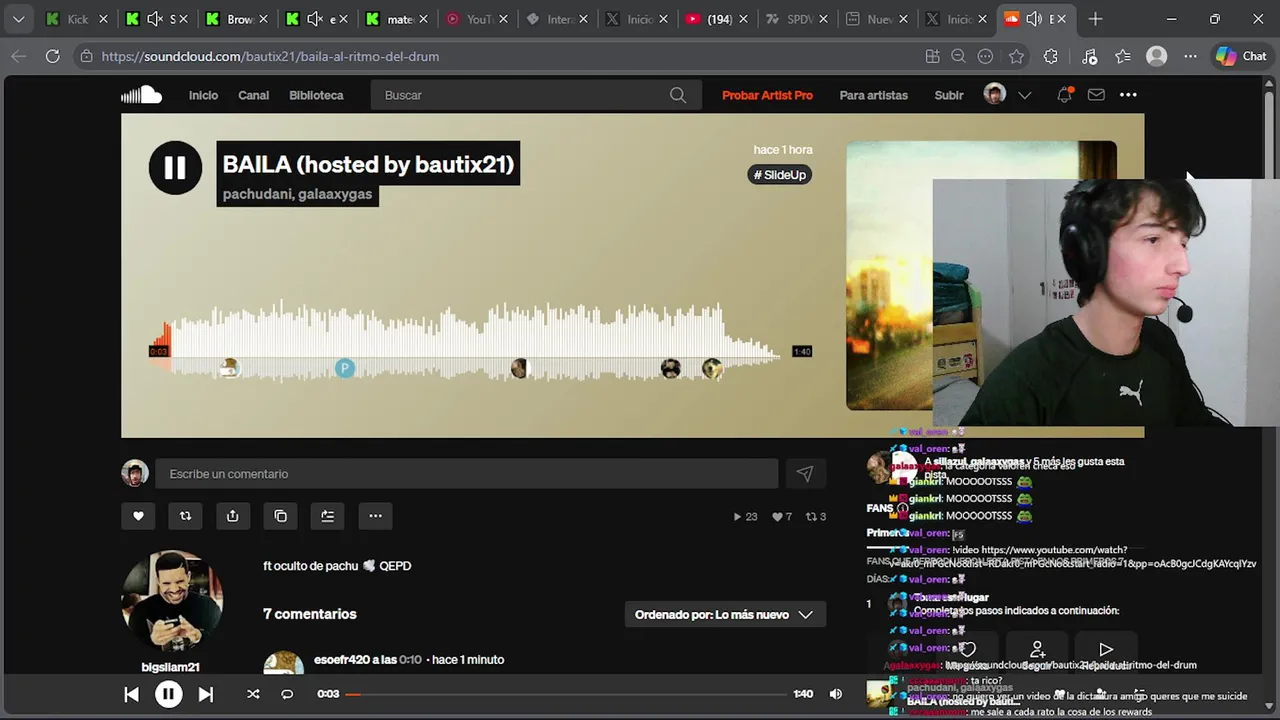The image size is (1280, 720).
Task: Click the 'BAILA (hosted by bautix21)' title
Action: 368,164
